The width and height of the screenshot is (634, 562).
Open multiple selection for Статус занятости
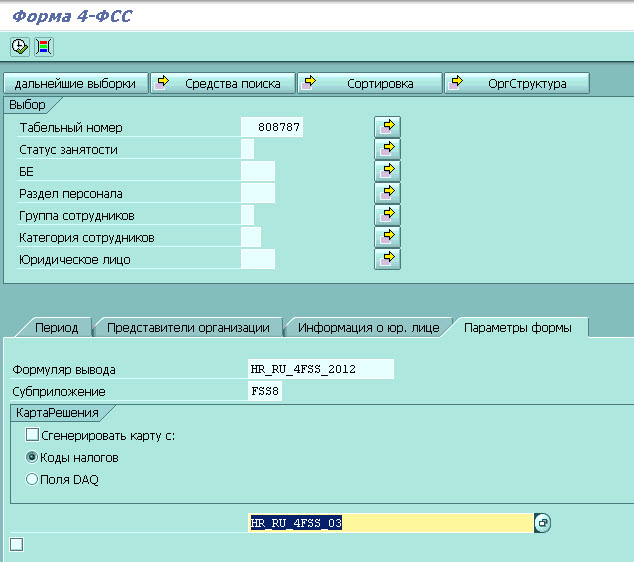tap(387, 149)
